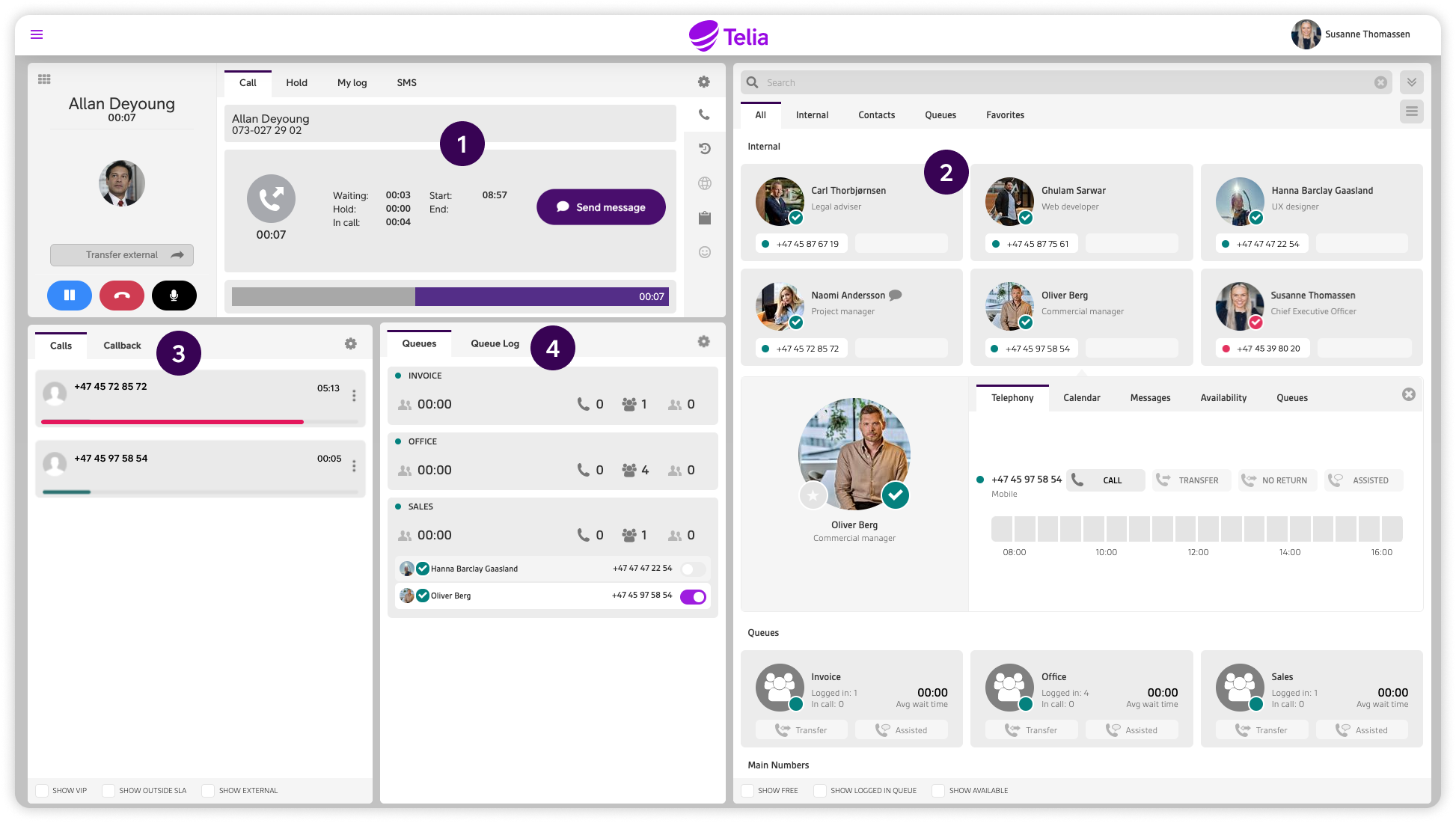
Task: Open the Queue Log tab
Action: 495,344
